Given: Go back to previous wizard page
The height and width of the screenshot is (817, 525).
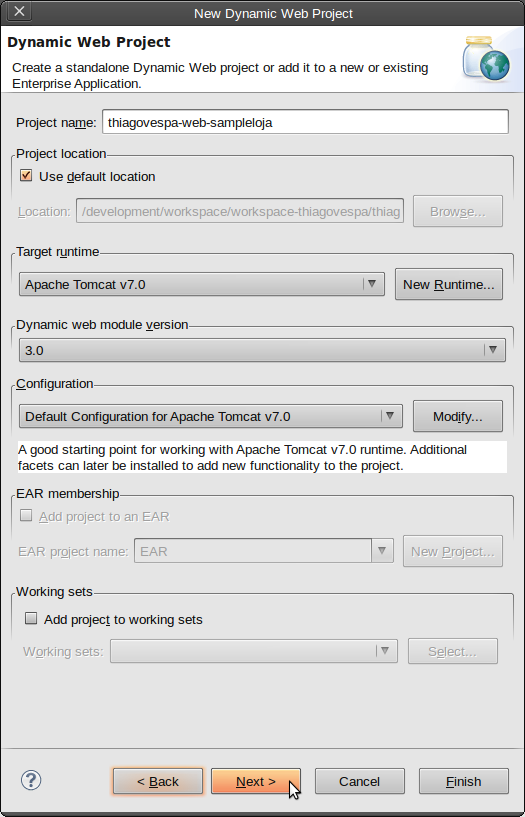Looking at the screenshot, I should [158, 781].
